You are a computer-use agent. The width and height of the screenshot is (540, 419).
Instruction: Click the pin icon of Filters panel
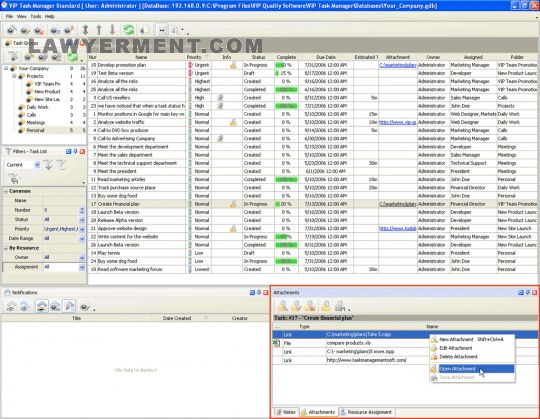click(x=75, y=151)
